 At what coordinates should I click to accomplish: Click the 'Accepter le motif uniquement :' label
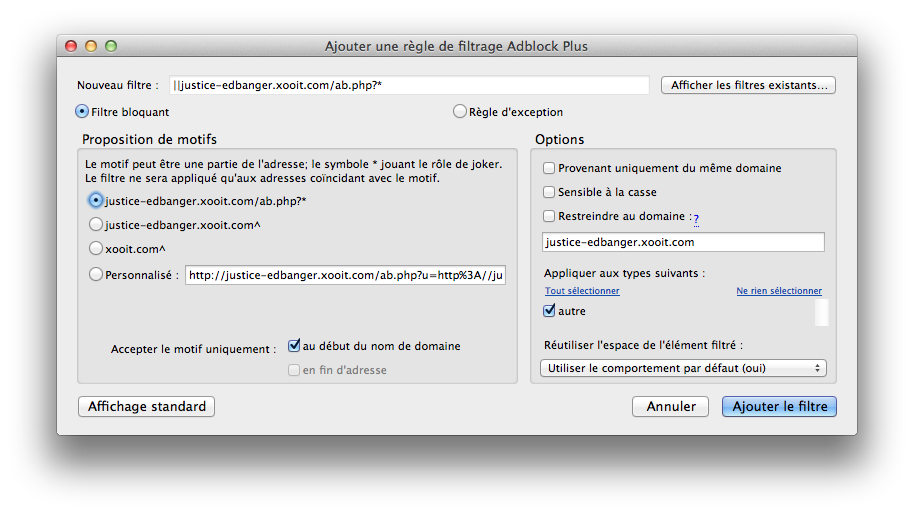pos(194,349)
